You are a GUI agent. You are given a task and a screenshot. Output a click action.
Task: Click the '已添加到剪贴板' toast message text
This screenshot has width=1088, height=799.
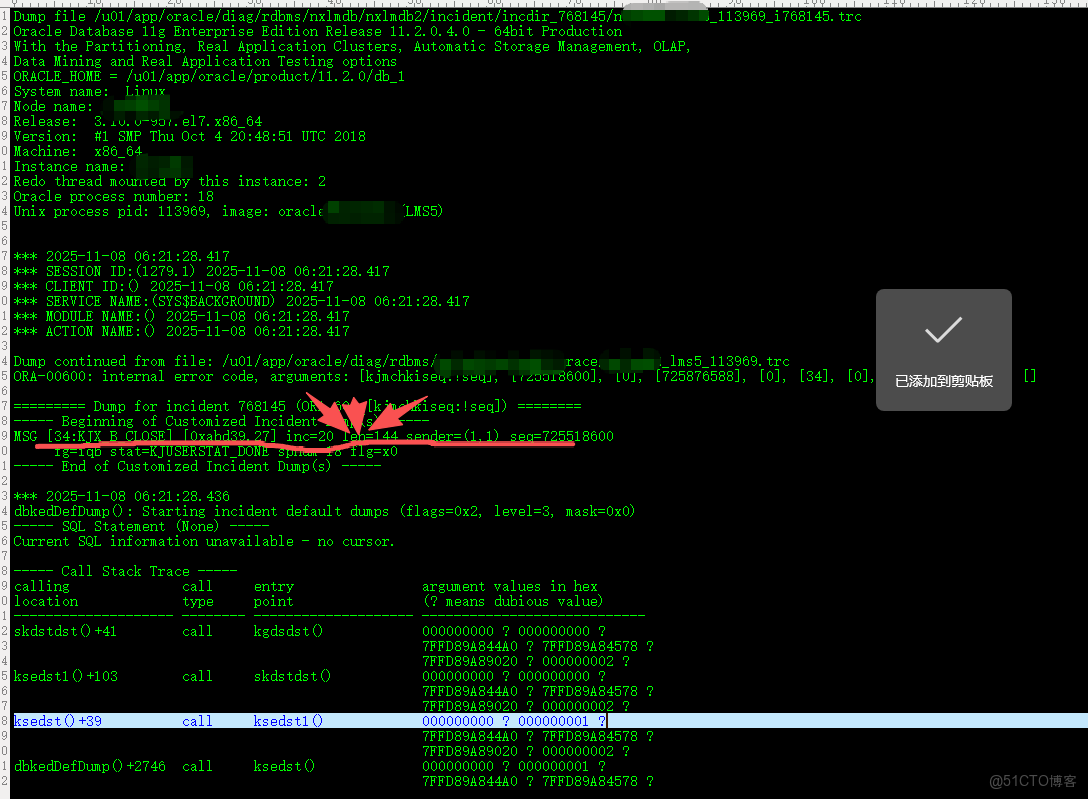pos(944,381)
